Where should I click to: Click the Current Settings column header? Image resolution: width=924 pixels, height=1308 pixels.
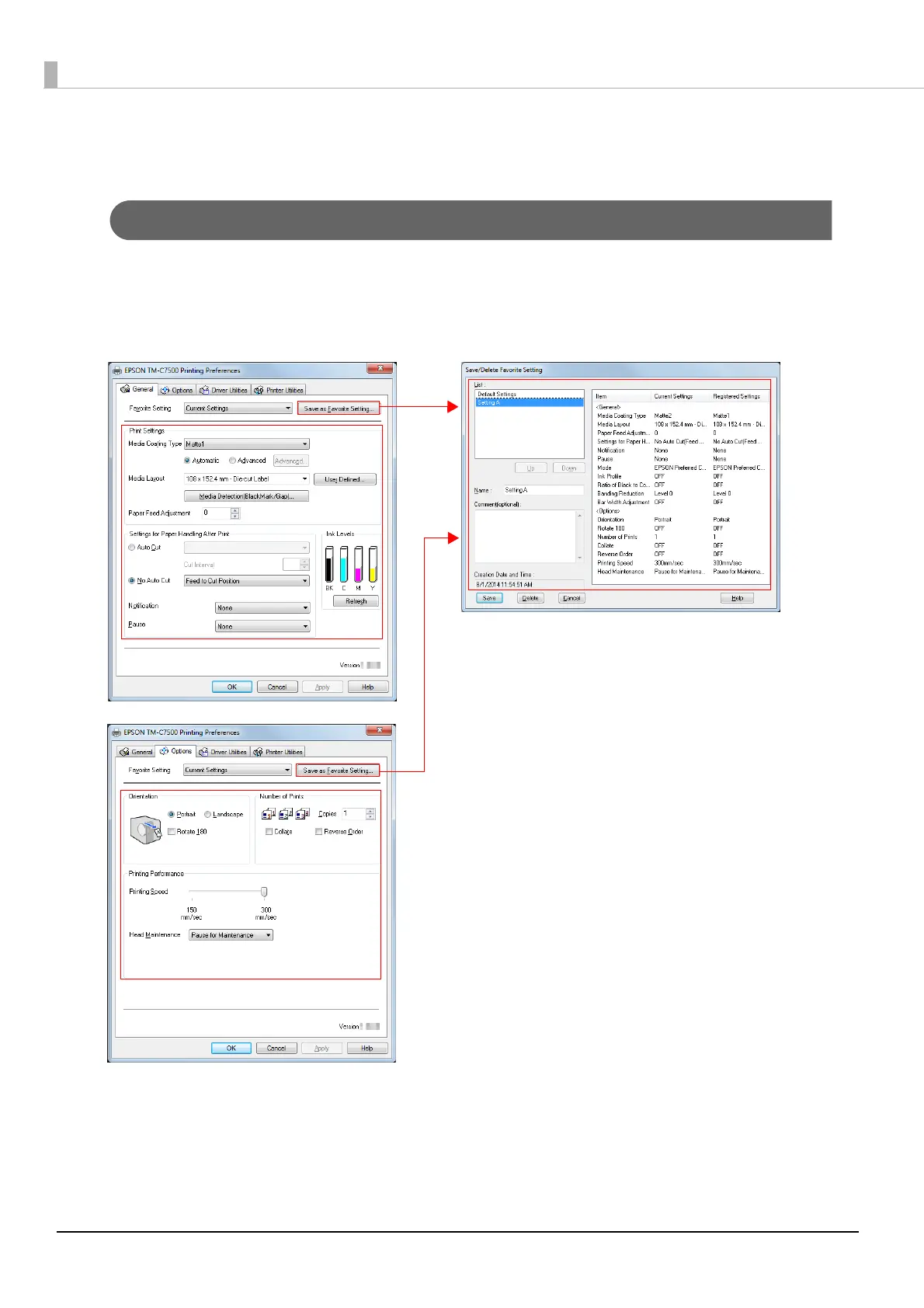point(681,396)
